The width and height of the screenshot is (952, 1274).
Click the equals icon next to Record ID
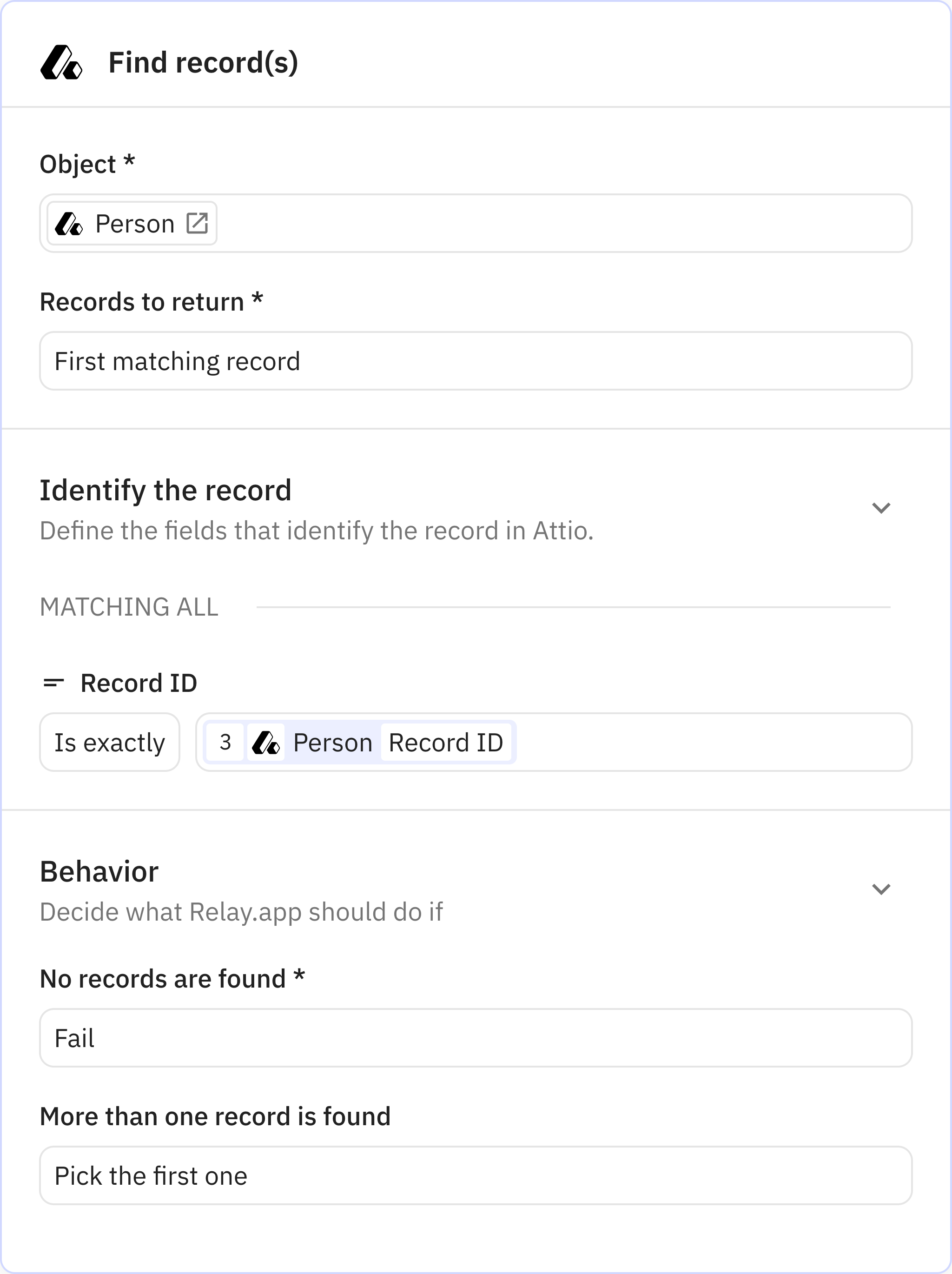pyautogui.click(x=53, y=683)
